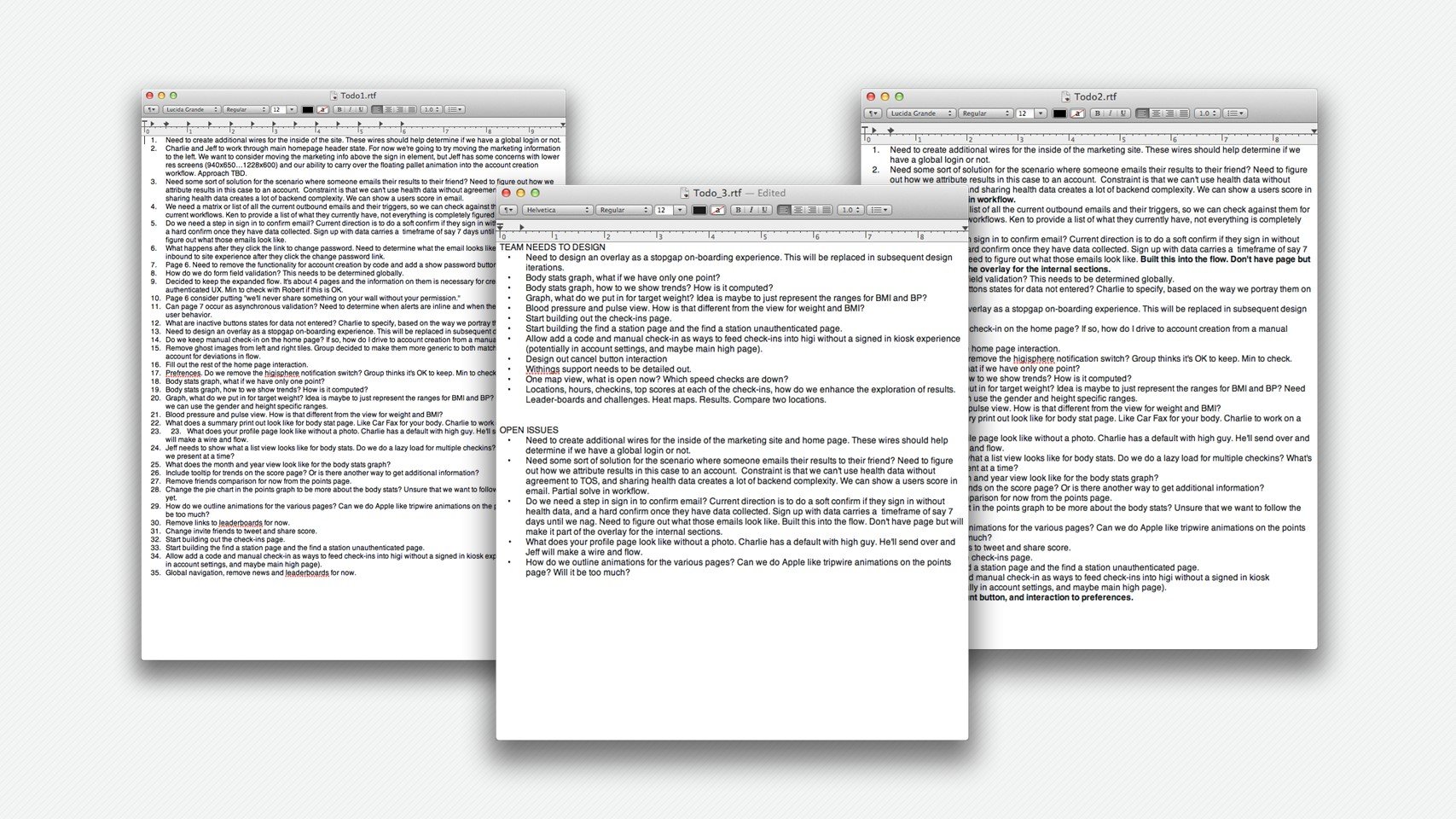Open Regular typeface dropdown in Todo1.rtf
This screenshot has width=1456, height=819.
click(x=246, y=109)
